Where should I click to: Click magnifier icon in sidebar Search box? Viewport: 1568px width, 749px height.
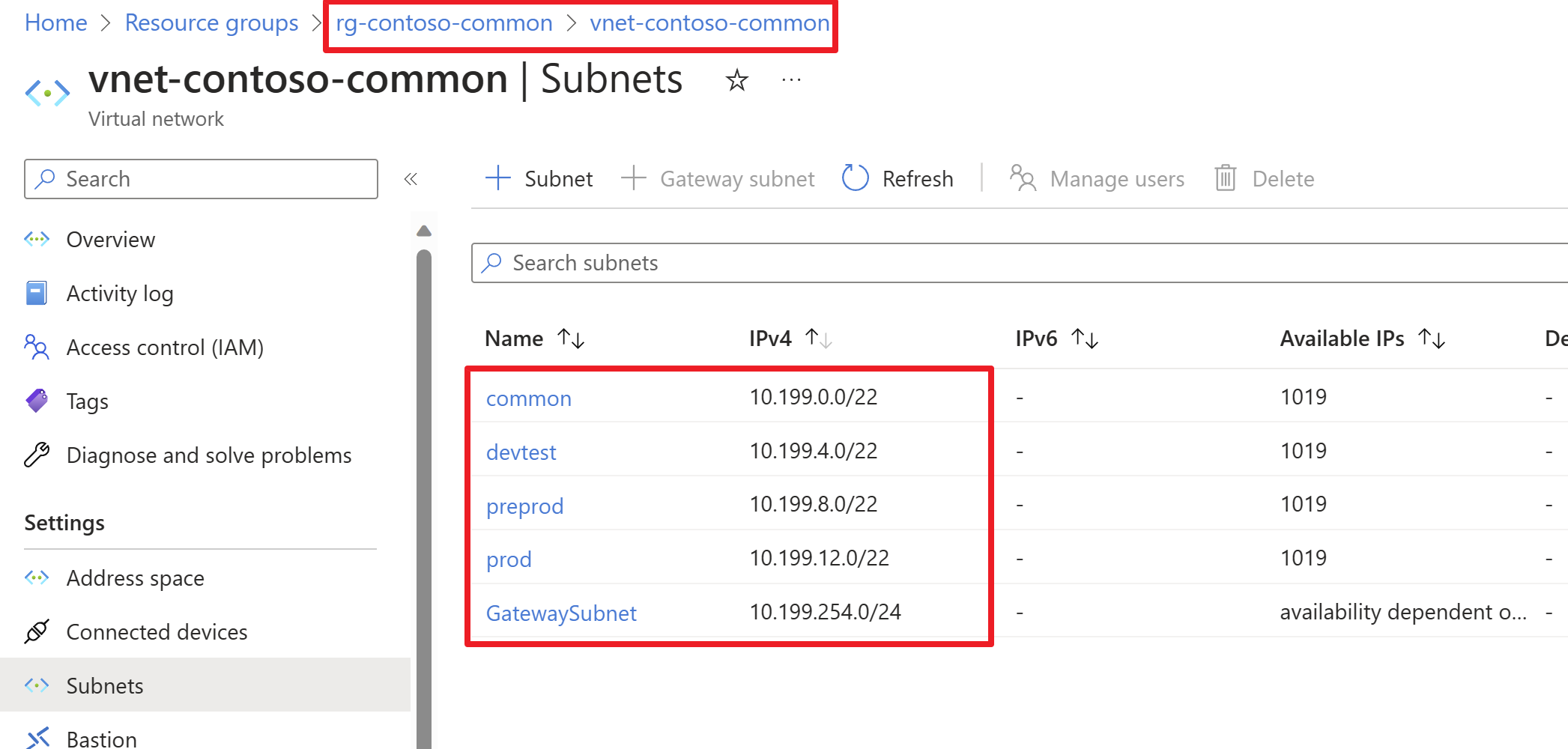46,178
